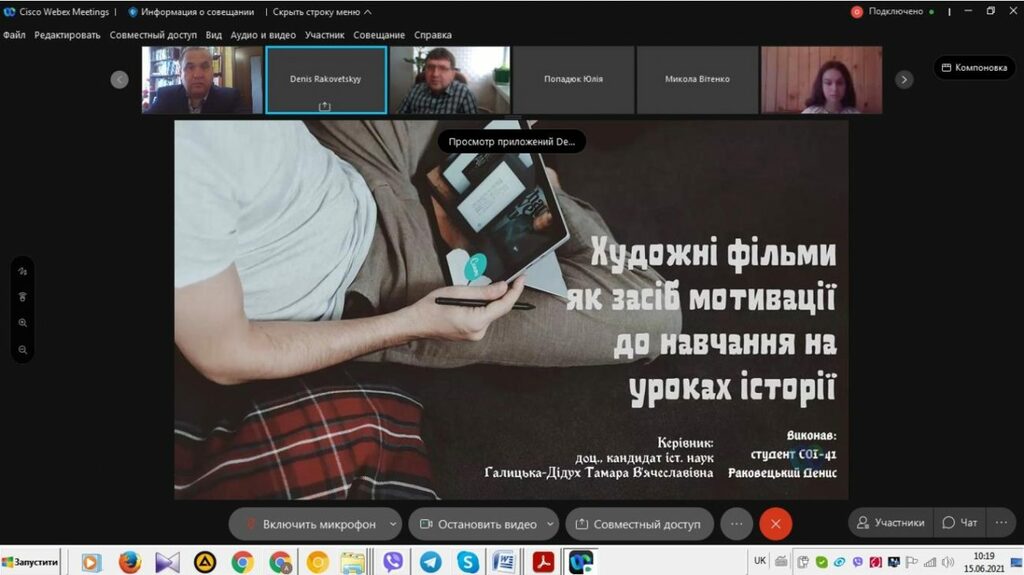Open the Совещание menu
The image size is (1024, 575).
tap(379, 35)
